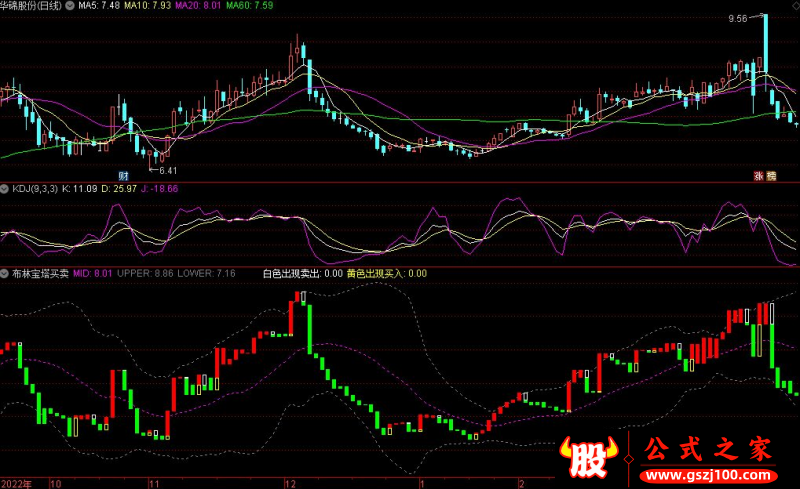Viewport: 800px width, 489px height.
Task: Click the month 12 timeline marker
Action: (290, 483)
